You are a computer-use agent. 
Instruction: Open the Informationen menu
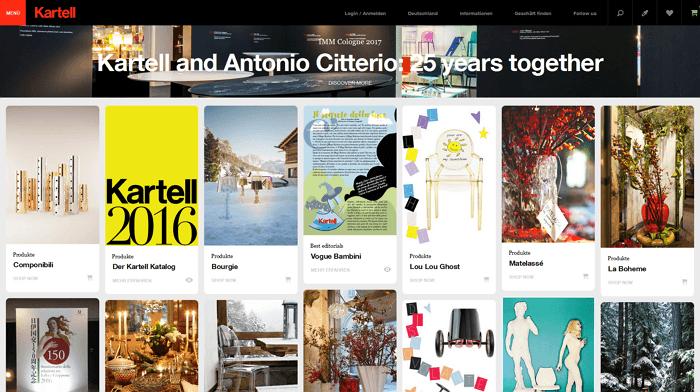click(476, 13)
